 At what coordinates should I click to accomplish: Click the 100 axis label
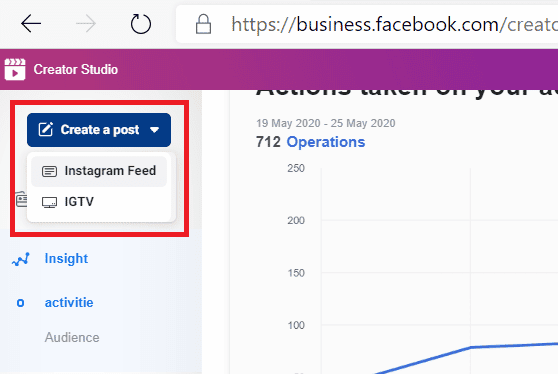coord(296,325)
